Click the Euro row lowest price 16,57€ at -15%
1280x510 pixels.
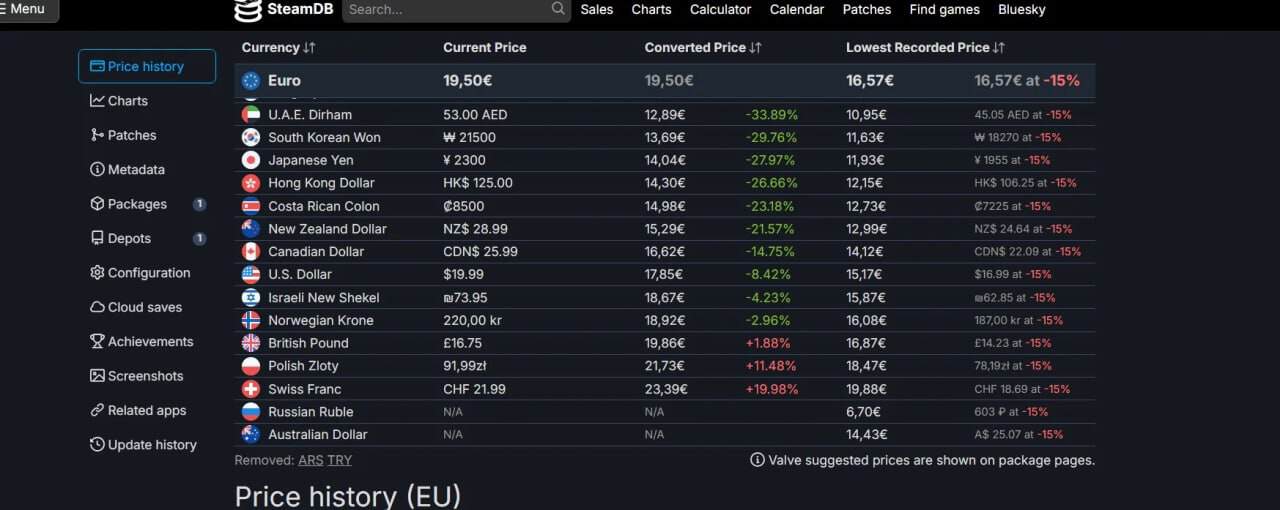[1027, 81]
